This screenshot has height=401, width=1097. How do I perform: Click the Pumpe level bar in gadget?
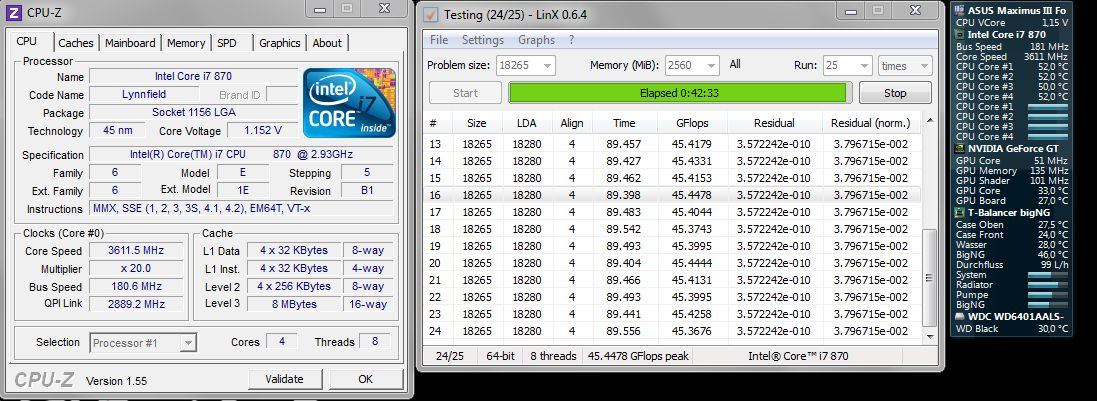click(x=1047, y=295)
